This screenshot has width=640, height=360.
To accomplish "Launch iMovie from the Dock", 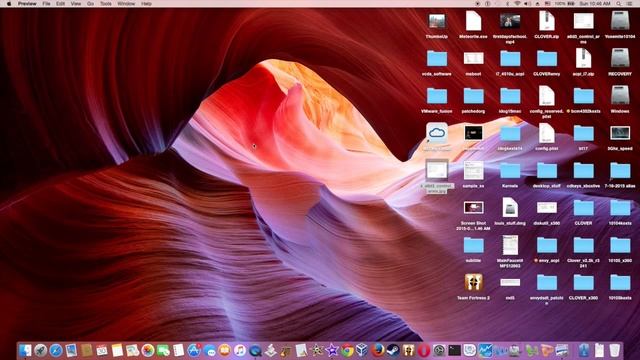I will click(332, 350).
